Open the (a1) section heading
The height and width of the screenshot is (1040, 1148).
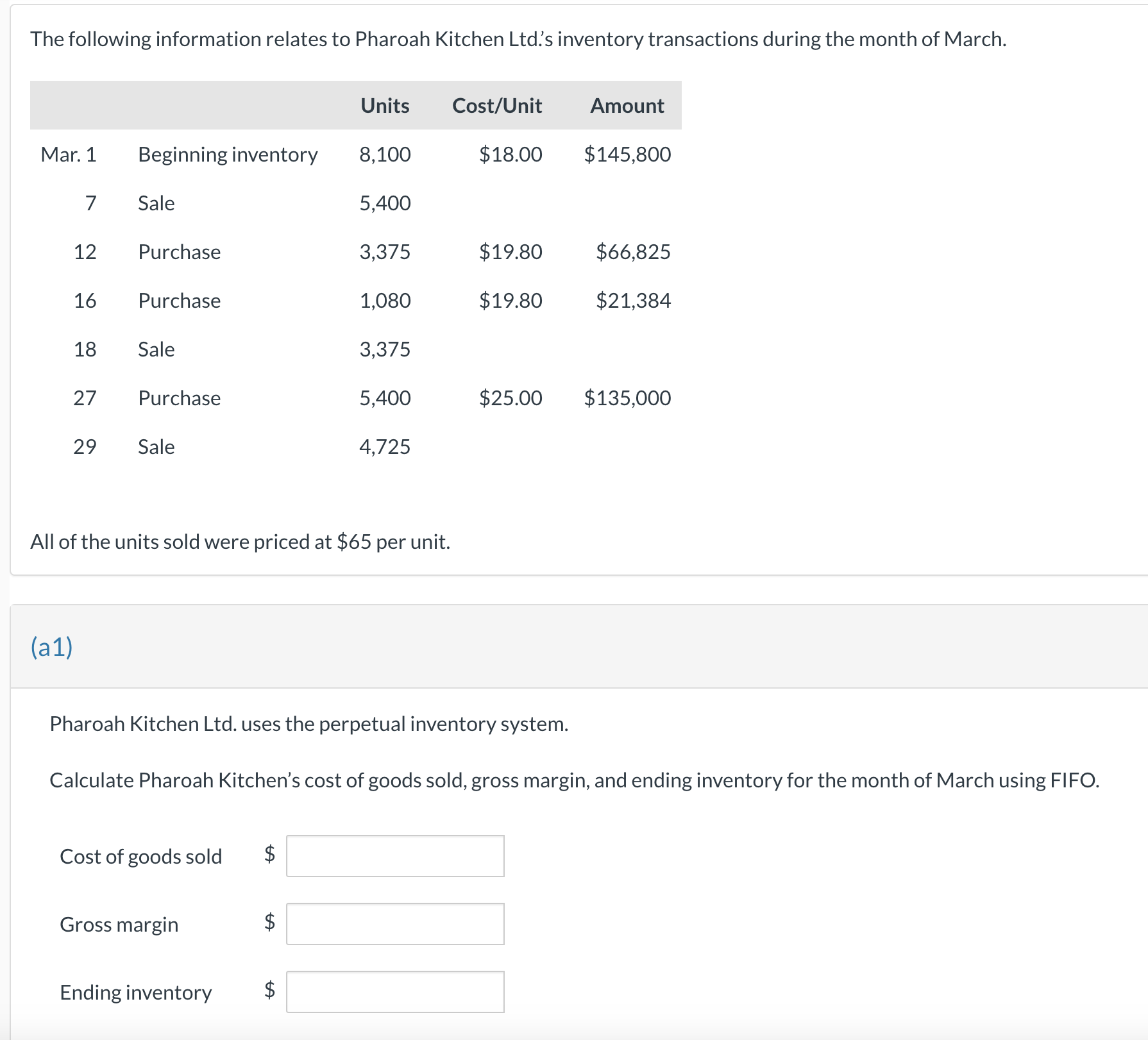(x=51, y=646)
